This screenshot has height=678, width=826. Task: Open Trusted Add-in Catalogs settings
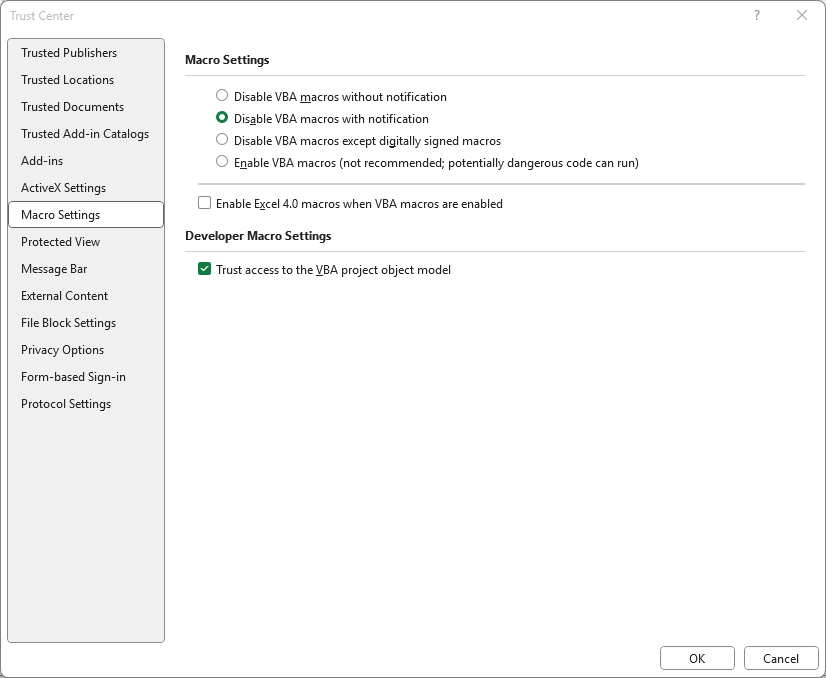click(84, 134)
